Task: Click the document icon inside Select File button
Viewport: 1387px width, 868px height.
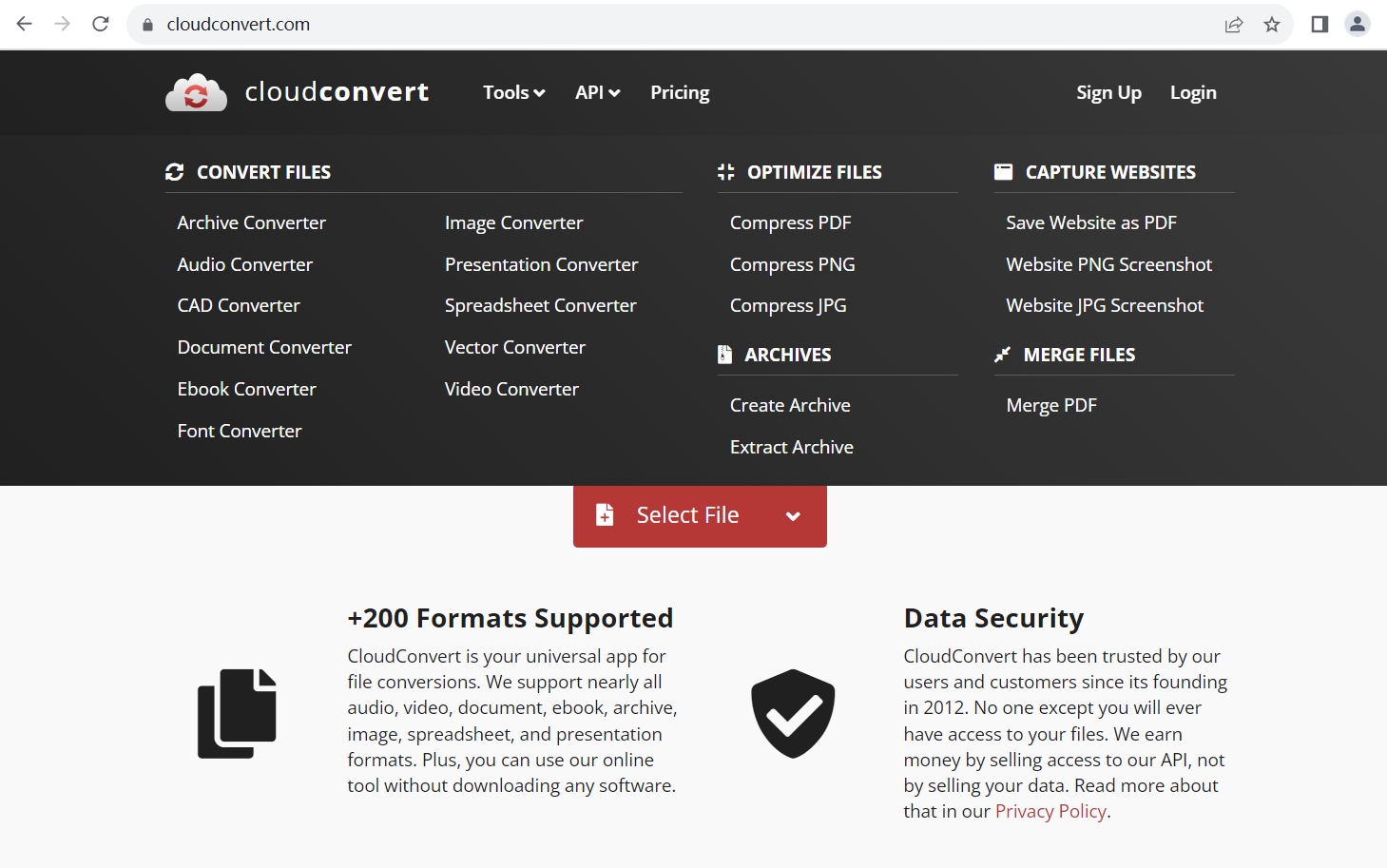Action: coord(606,514)
